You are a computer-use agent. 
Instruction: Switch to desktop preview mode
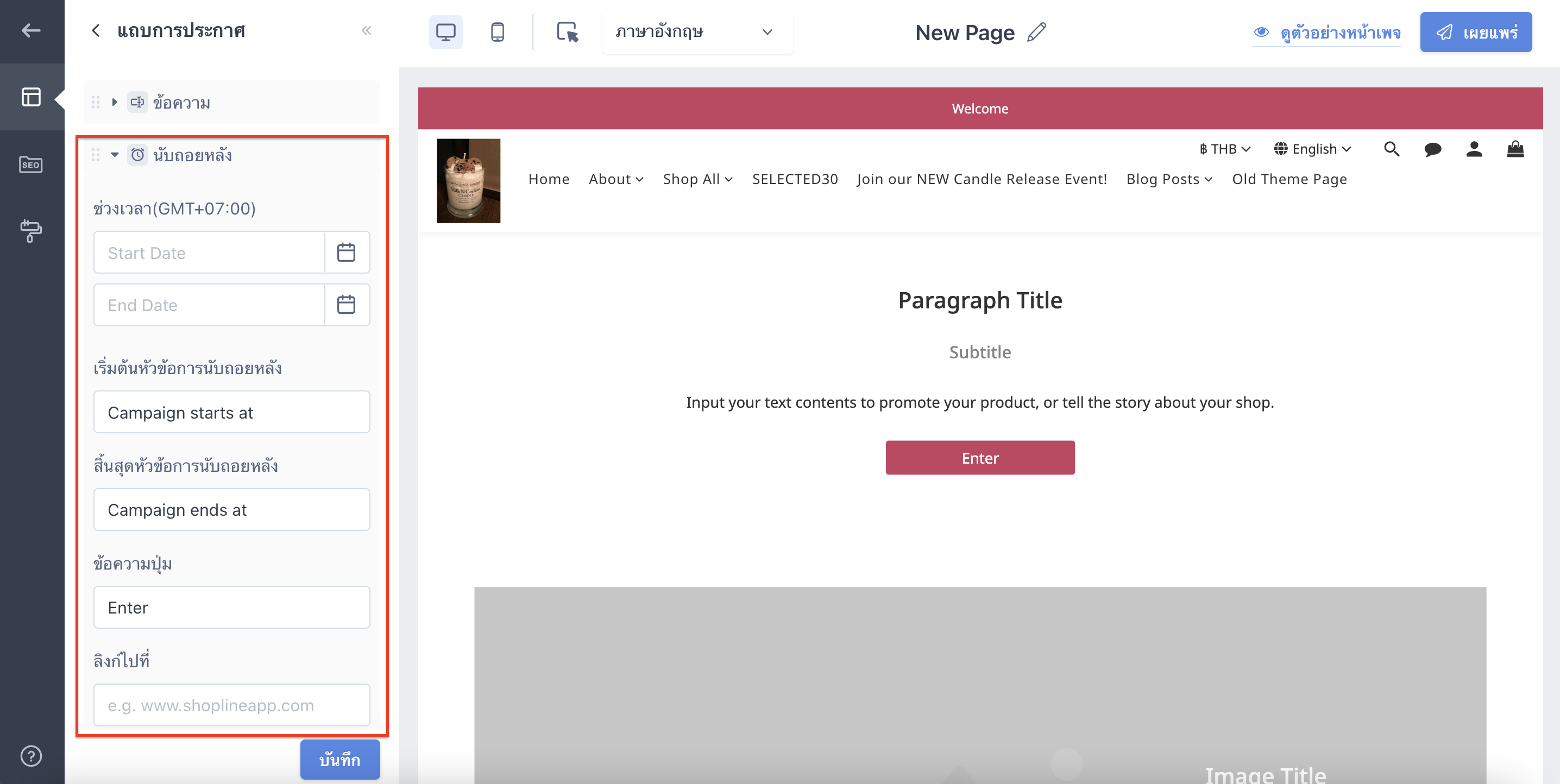coord(446,32)
